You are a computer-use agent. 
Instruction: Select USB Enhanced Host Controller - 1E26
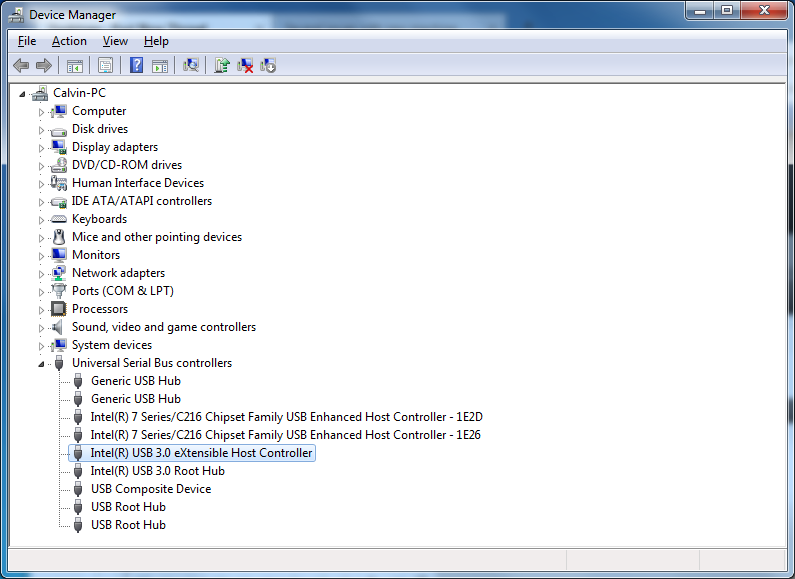click(x=285, y=435)
